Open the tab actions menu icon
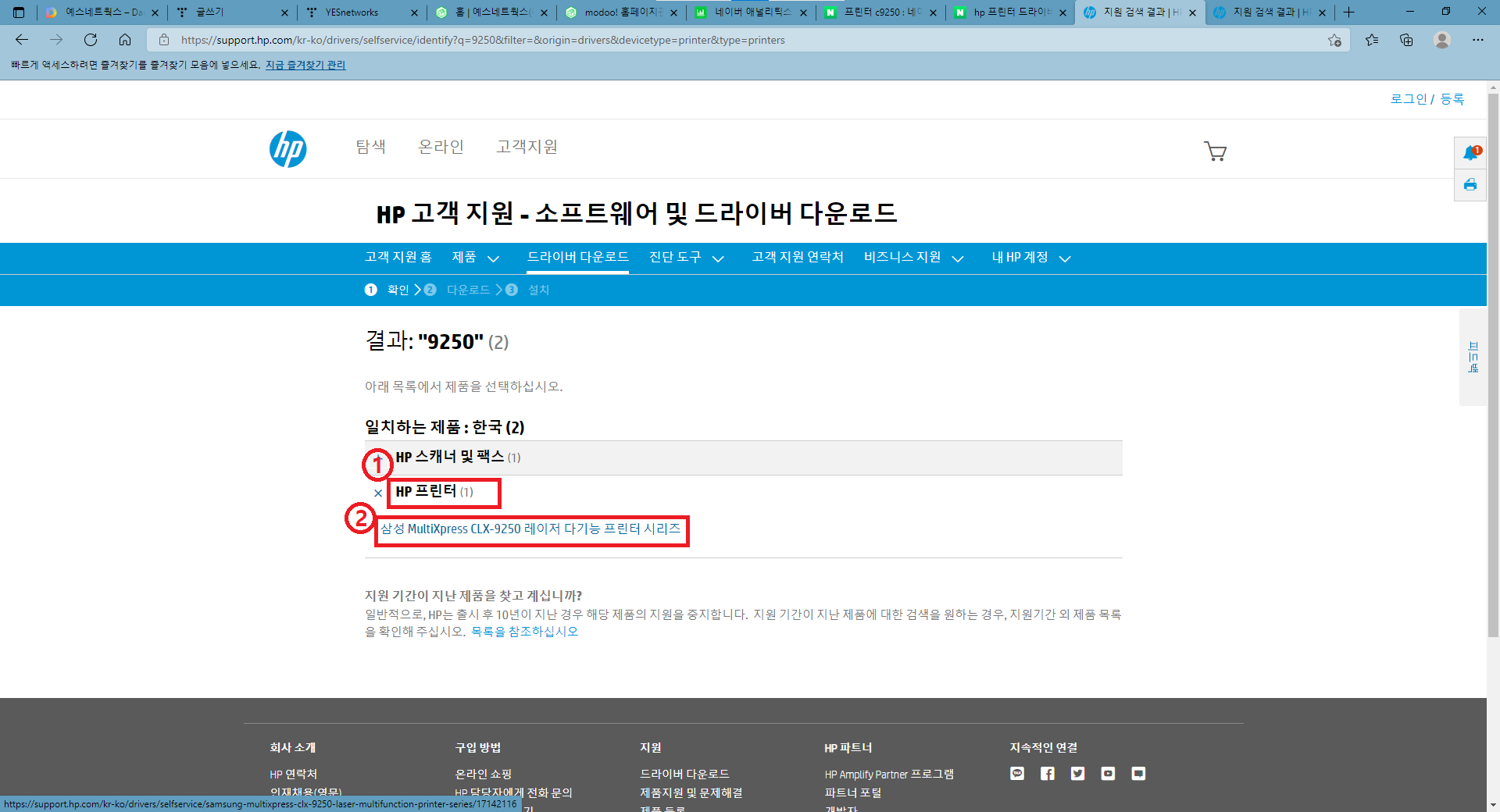 click(x=19, y=12)
